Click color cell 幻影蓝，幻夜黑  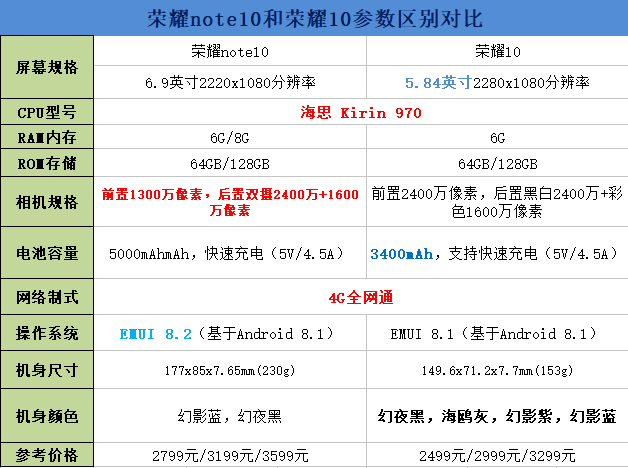tap(230, 416)
